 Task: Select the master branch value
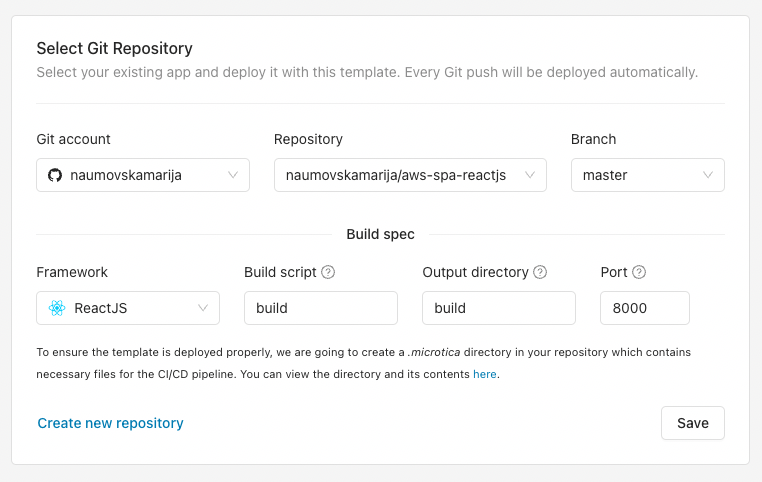pyautogui.click(x=605, y=175)
